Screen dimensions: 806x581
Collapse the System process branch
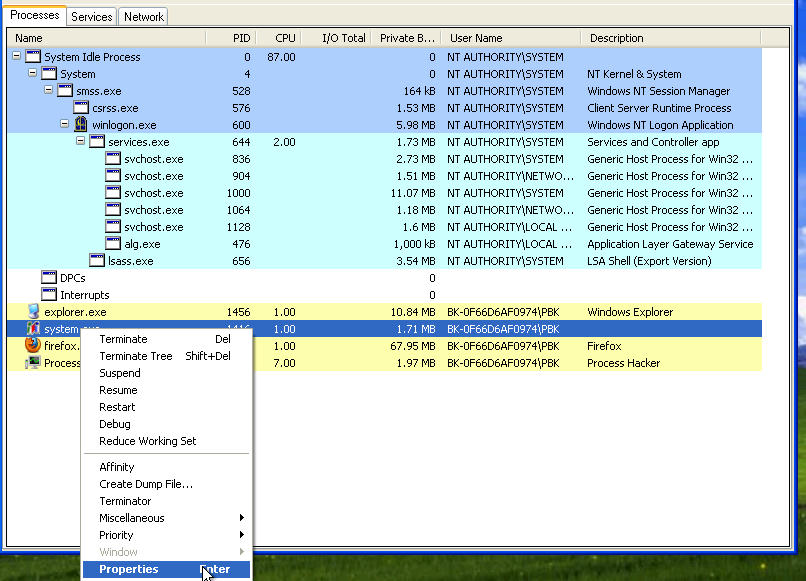[32, 72]
